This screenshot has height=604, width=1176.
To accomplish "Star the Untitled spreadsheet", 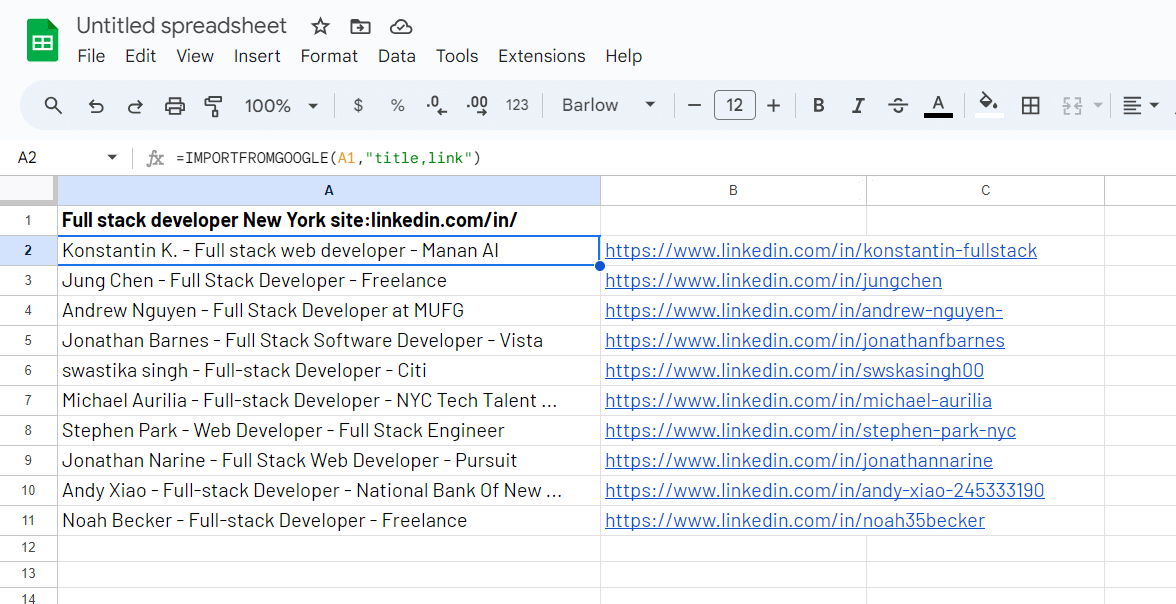I will point(320,27).
